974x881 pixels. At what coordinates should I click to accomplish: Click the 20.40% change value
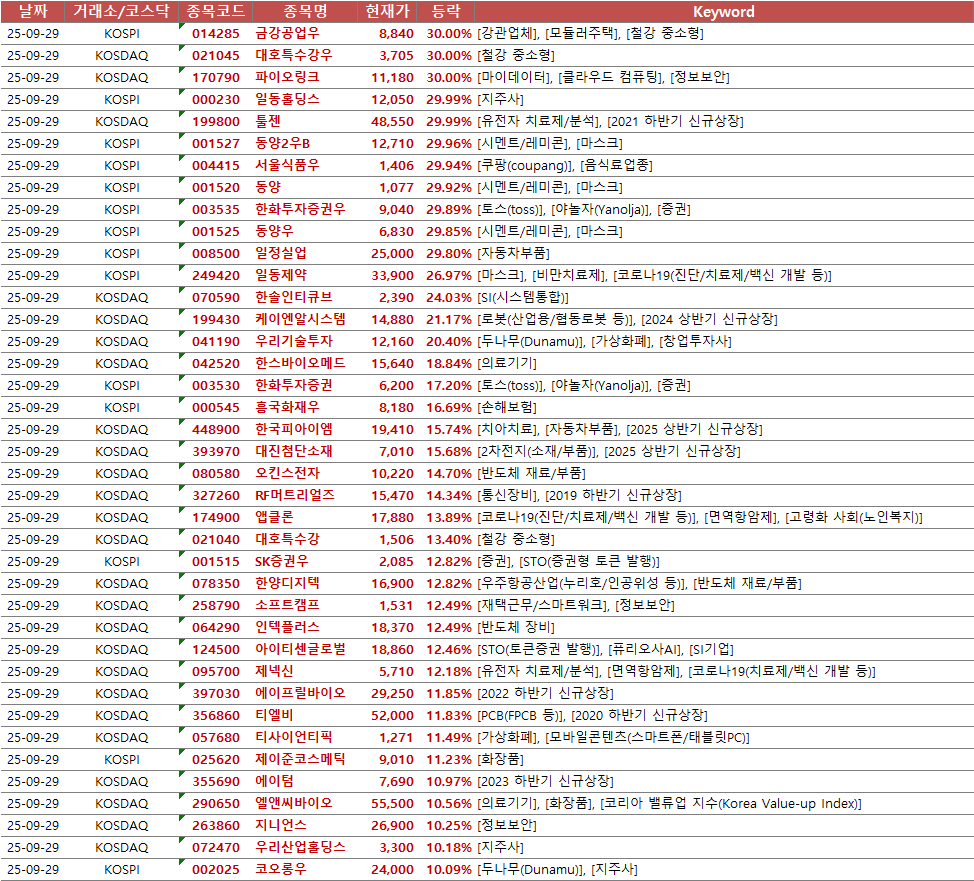[x=448, y=342]
